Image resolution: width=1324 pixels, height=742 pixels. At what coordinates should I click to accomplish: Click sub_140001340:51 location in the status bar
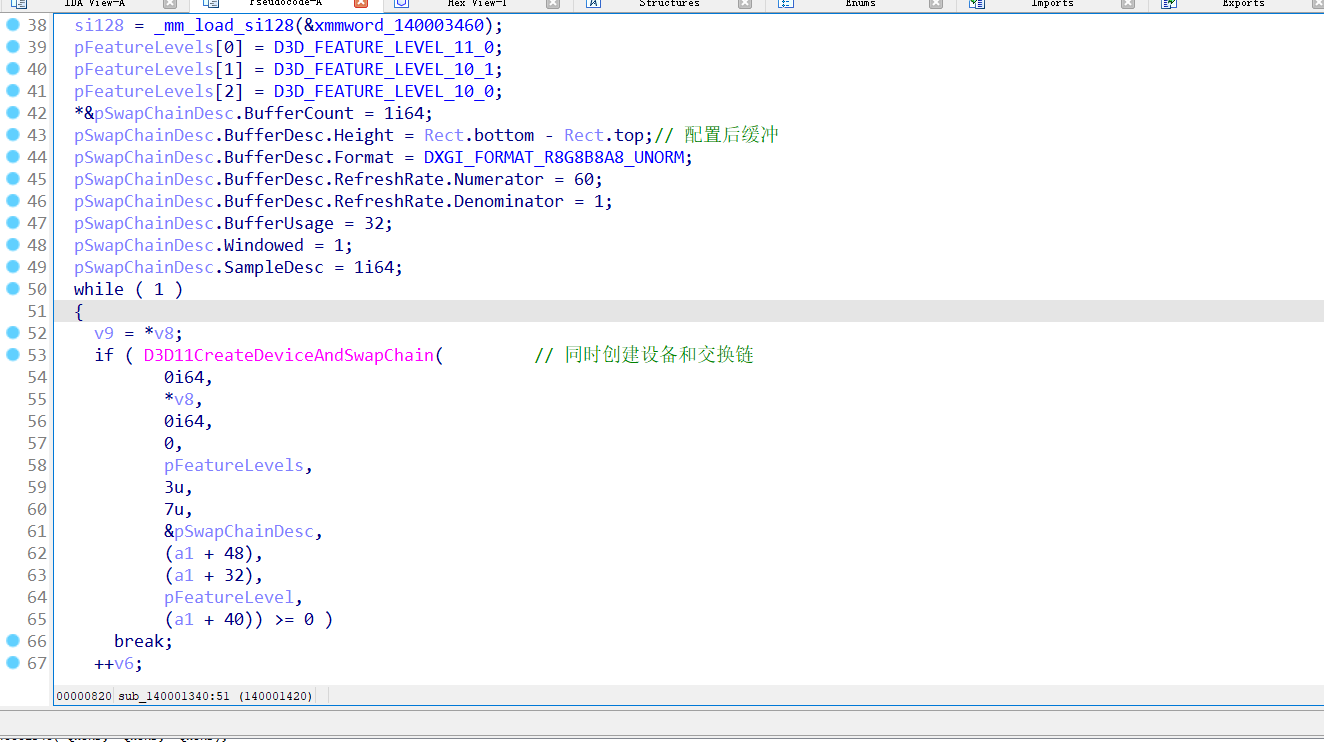174,695
